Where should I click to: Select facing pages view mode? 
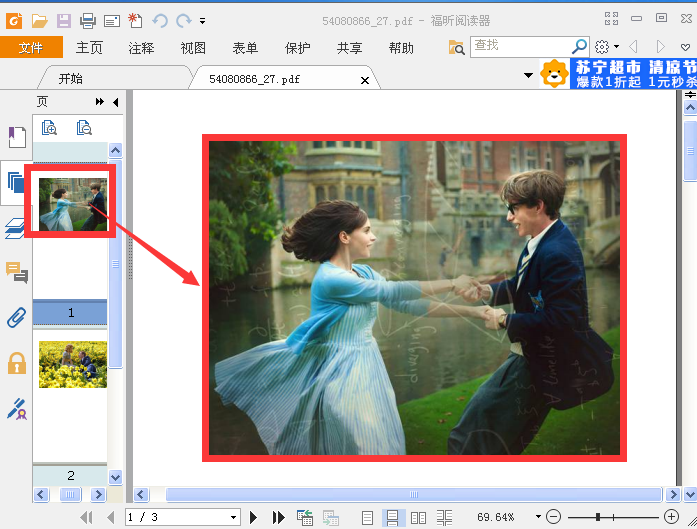[418, 517]
